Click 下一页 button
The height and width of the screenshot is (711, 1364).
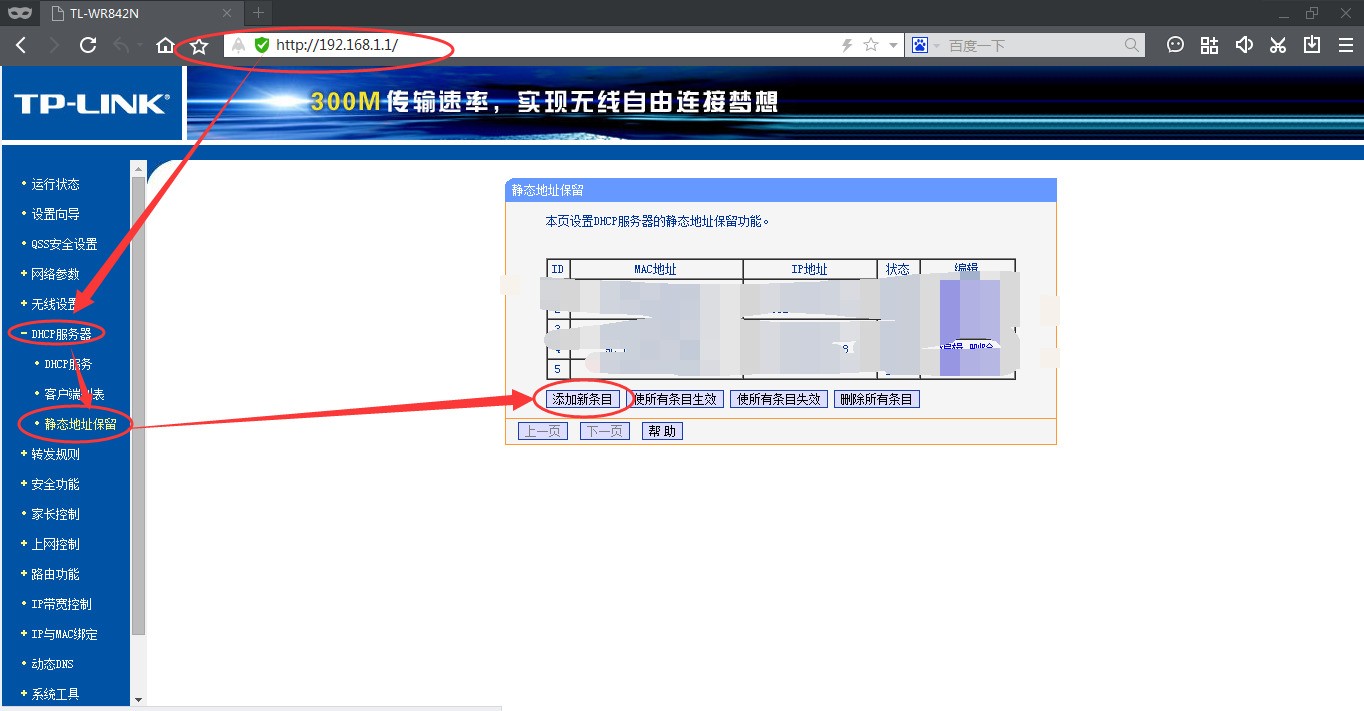point(605,431)
